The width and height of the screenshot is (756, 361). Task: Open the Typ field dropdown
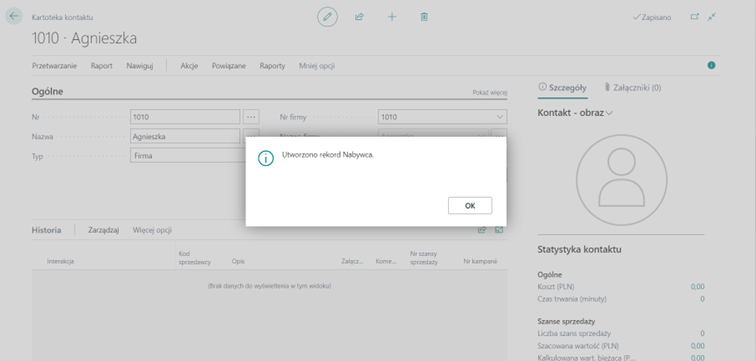(188, 156)
